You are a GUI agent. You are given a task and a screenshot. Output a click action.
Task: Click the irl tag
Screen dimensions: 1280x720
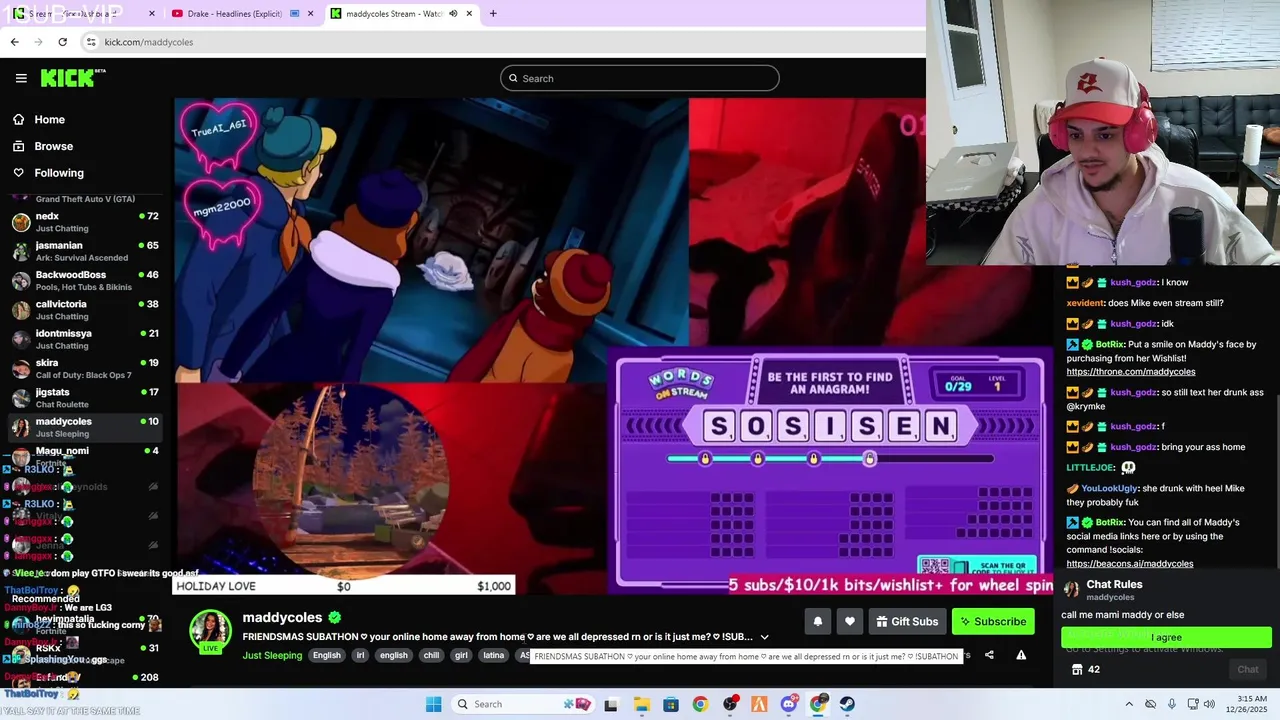(x=360, y=656)
